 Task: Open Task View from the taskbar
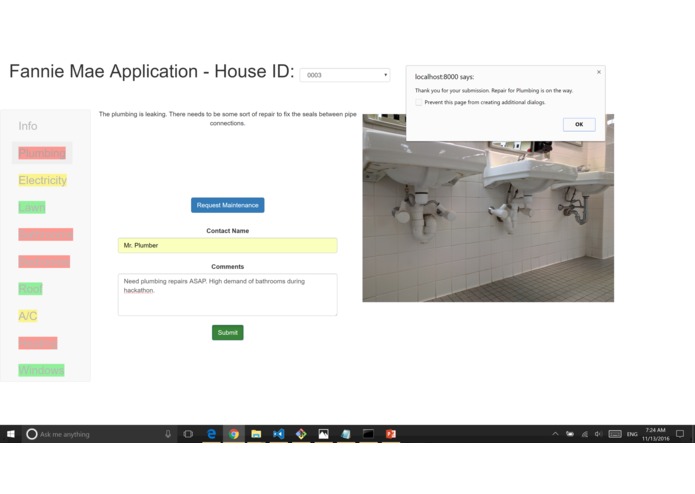188,434
